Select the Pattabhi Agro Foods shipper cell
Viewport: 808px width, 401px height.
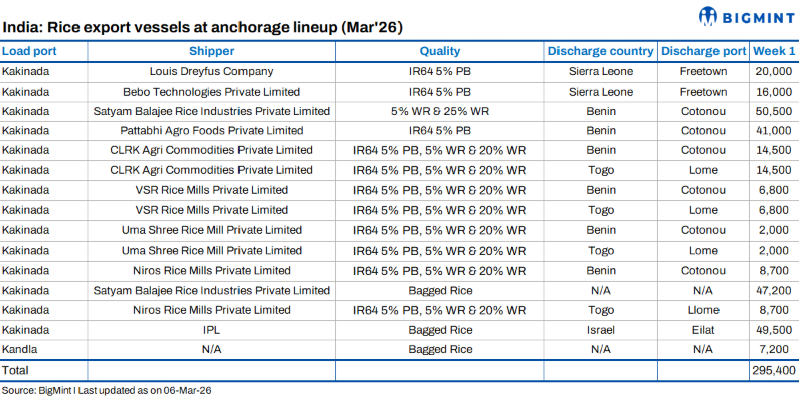click(211, 130)
